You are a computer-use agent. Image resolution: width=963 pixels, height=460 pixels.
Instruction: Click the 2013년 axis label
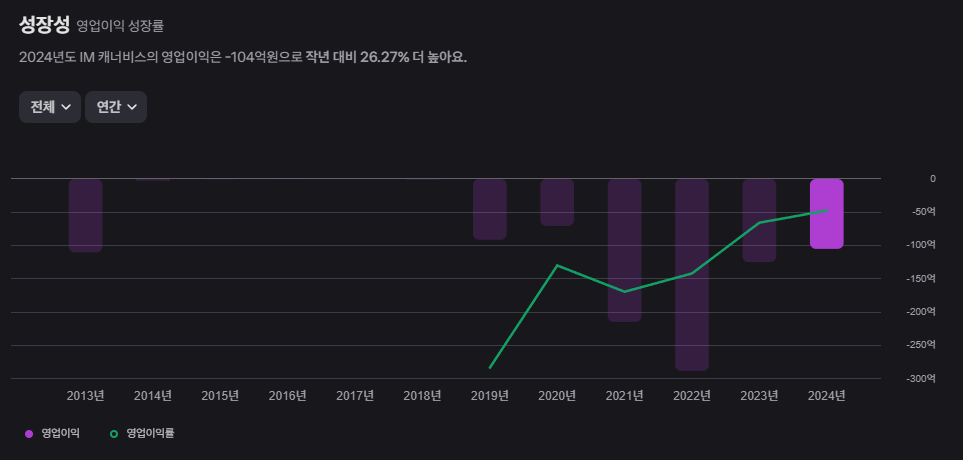[85, 396]
